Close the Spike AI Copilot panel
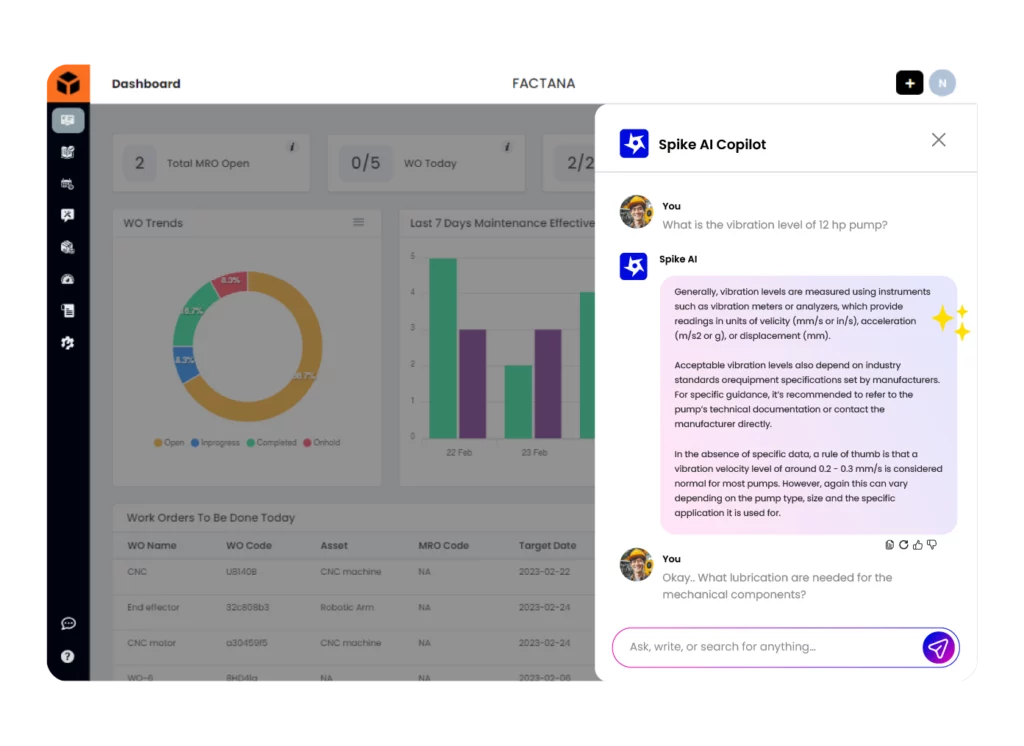 pos(938,140)
